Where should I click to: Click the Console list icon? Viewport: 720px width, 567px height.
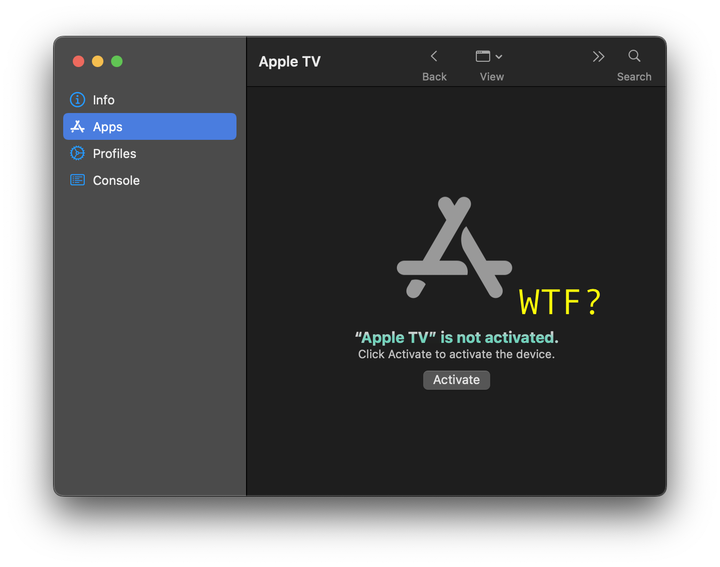(x=77, y=180)
